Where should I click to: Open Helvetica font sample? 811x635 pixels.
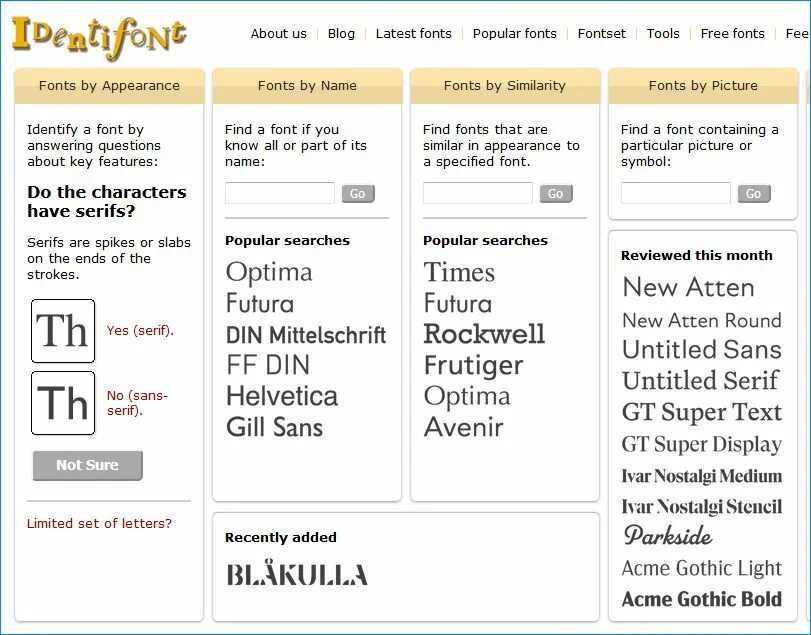(282, 397)
